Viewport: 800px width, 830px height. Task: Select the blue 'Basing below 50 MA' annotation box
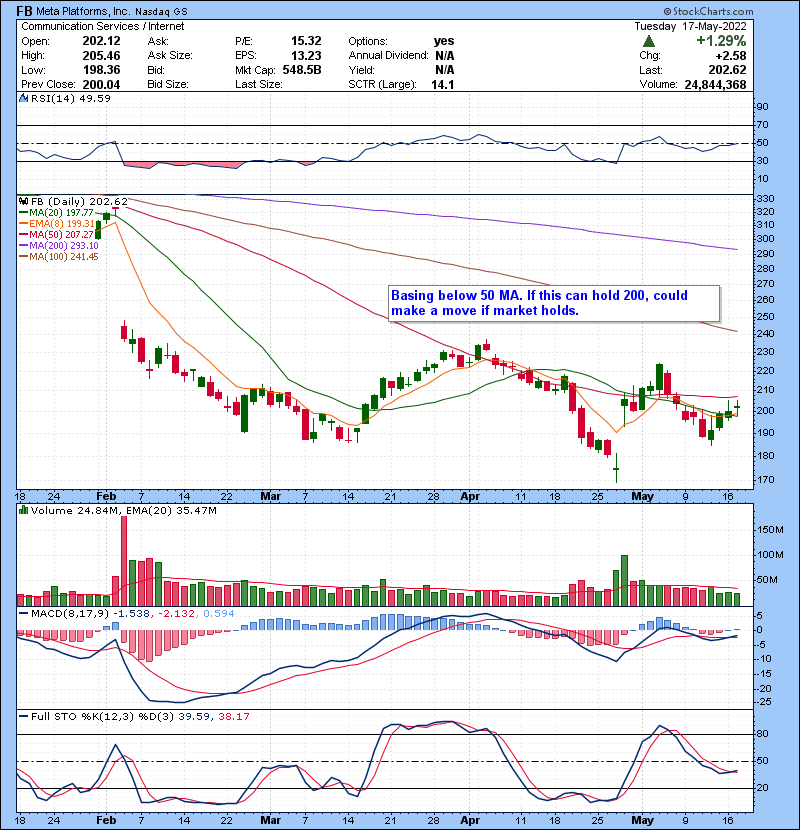click(554, 304)
